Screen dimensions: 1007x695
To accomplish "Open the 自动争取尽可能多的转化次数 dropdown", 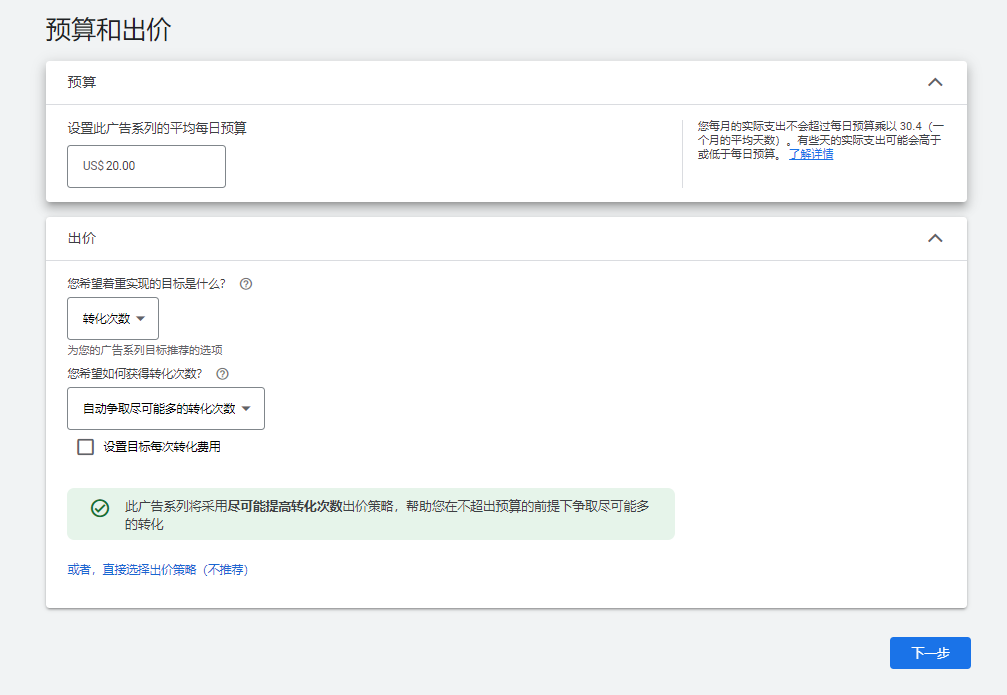I will [166, 409].
